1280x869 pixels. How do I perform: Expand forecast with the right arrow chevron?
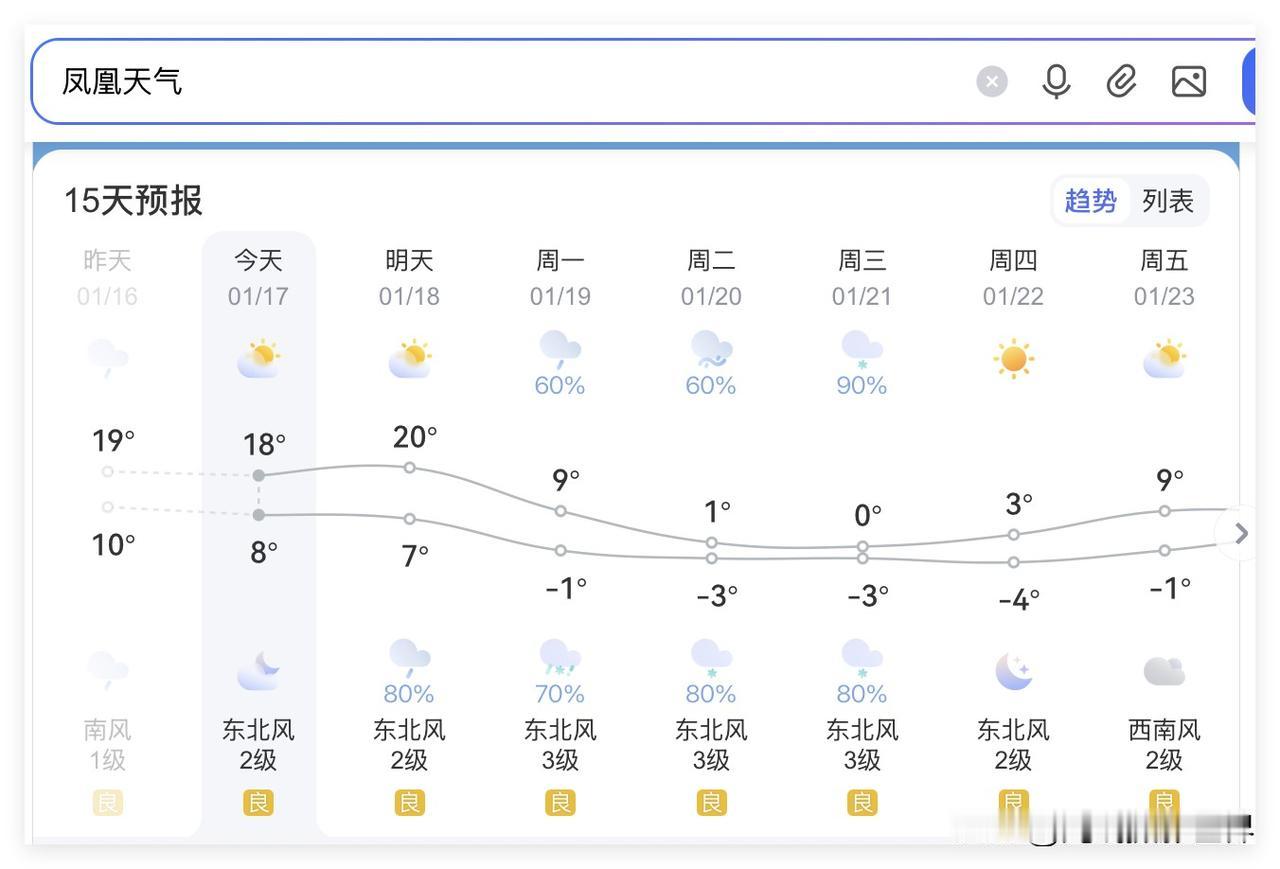click(1241, 533)
